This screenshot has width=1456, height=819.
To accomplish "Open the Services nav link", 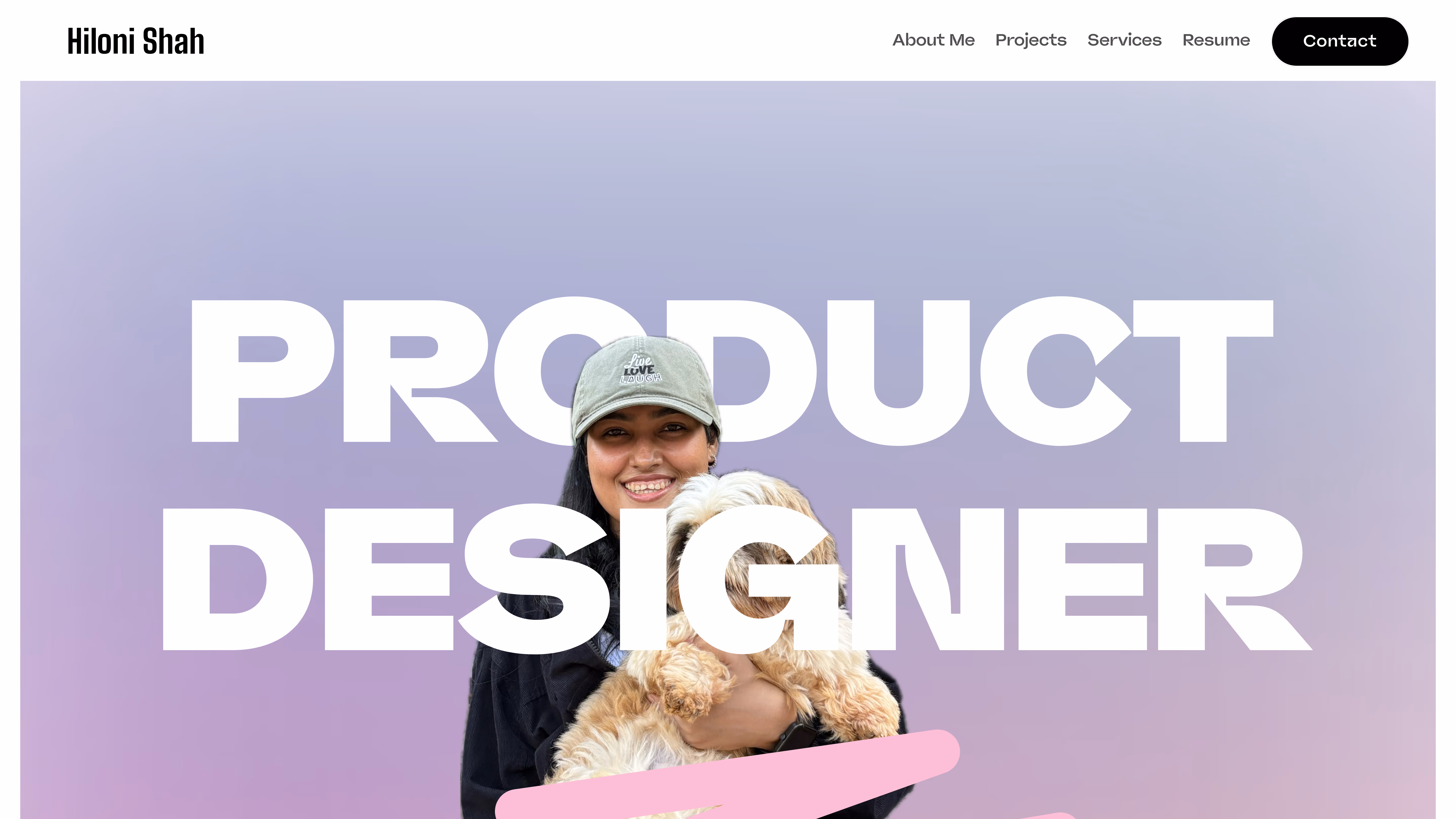I will tap(1124, 40).
